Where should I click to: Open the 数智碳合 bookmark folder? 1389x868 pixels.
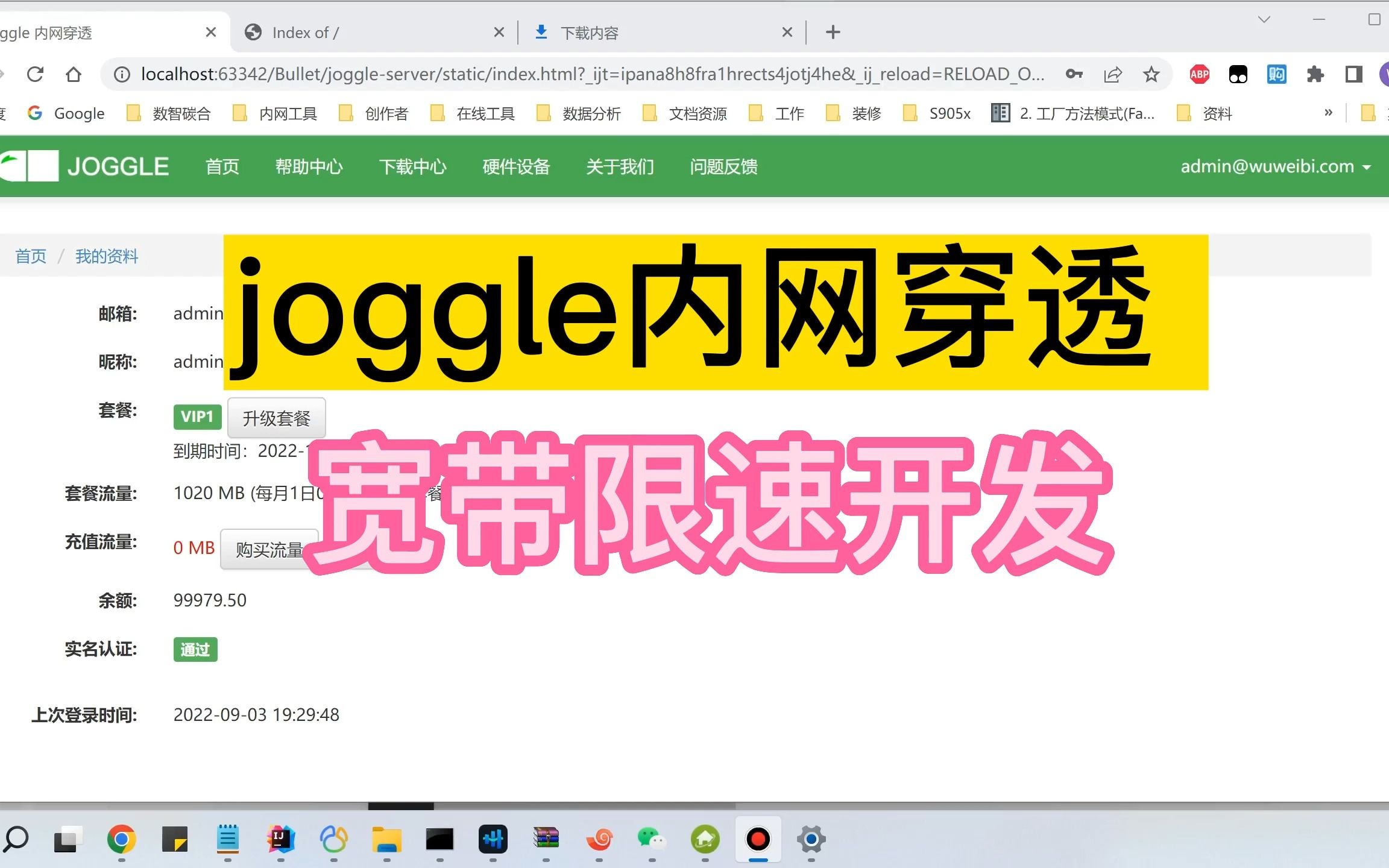coord(168,113)
